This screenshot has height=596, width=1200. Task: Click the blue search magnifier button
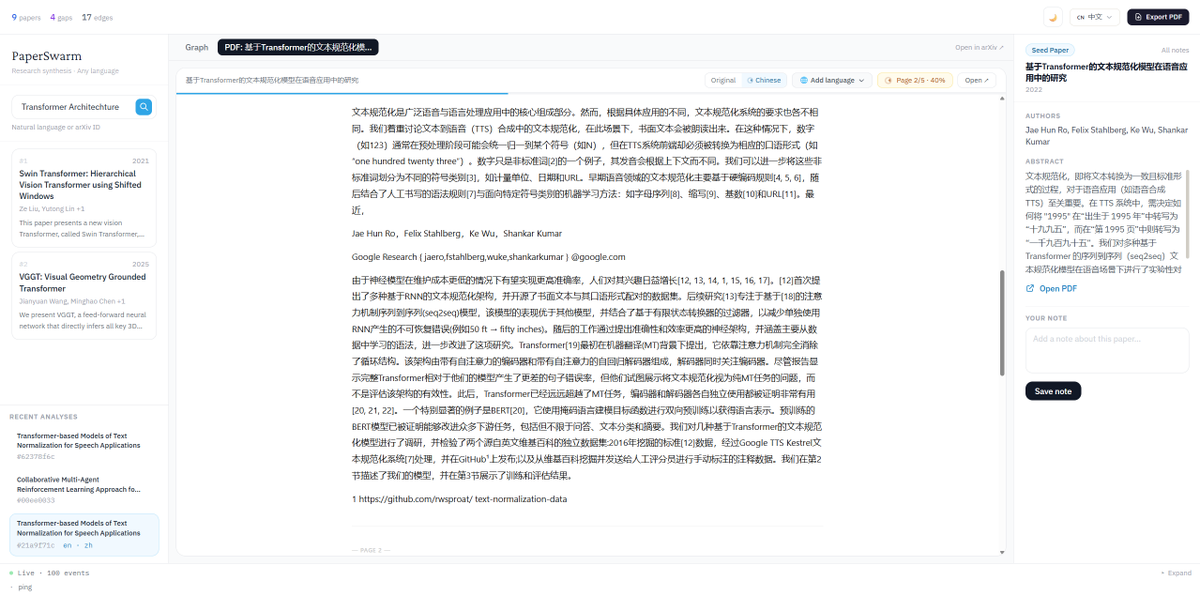pos(144,107)
